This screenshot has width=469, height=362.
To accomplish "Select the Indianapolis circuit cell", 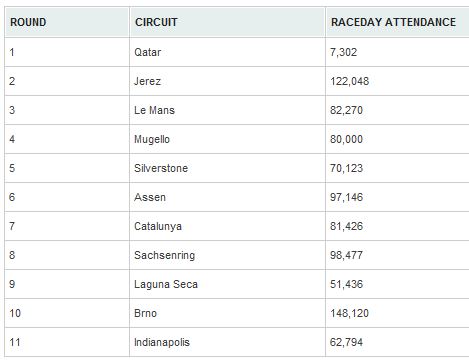I will point(227,342).
